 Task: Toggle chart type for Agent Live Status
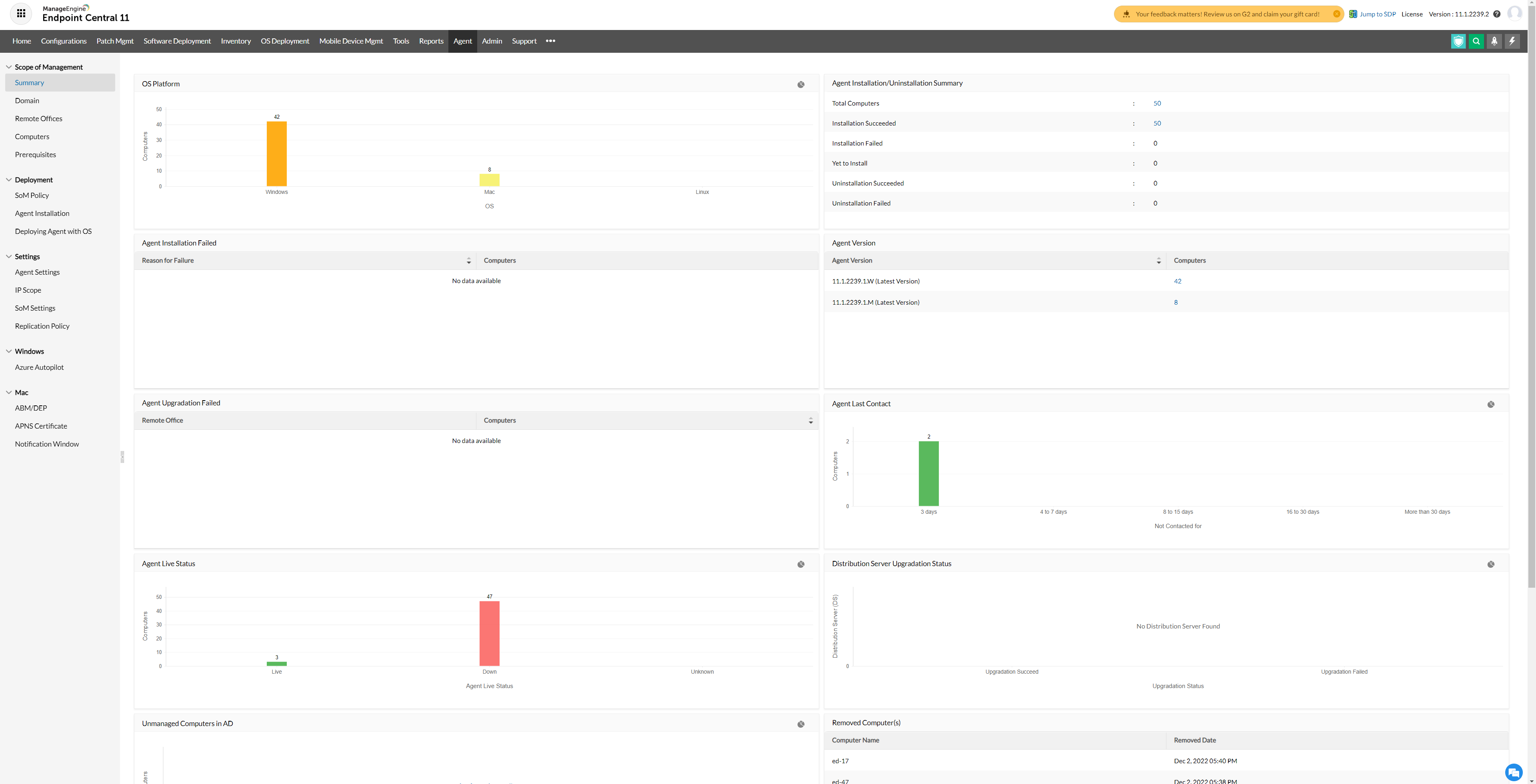(x=801, y=564)
